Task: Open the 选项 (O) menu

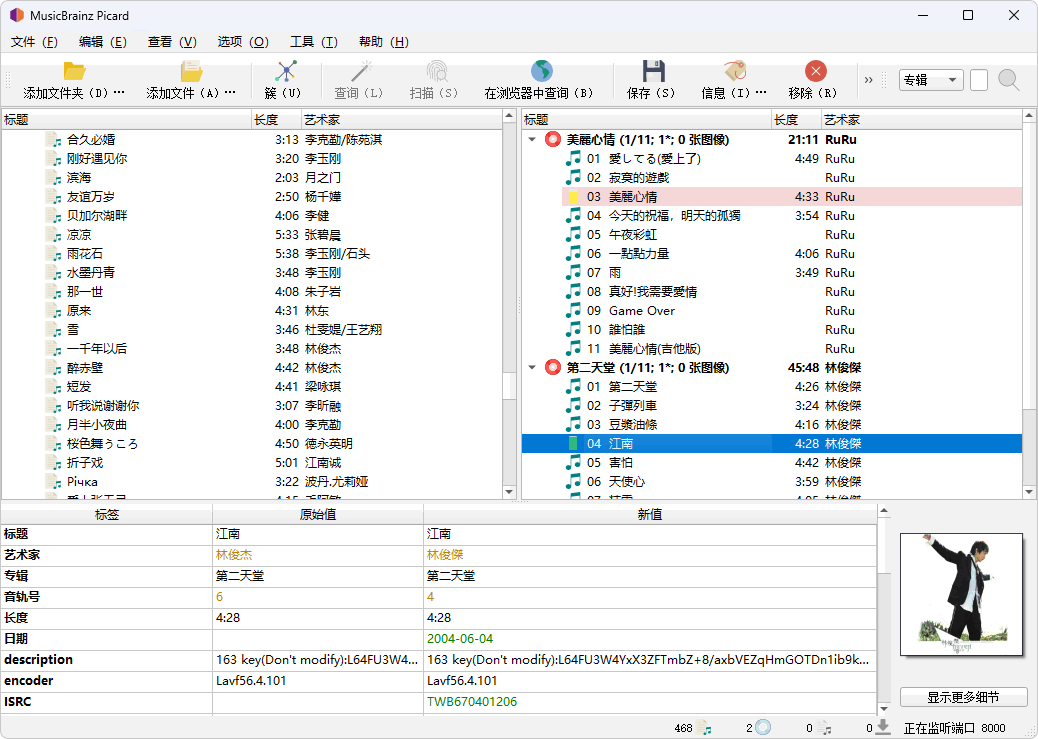Action: click(x=243, y=42)
